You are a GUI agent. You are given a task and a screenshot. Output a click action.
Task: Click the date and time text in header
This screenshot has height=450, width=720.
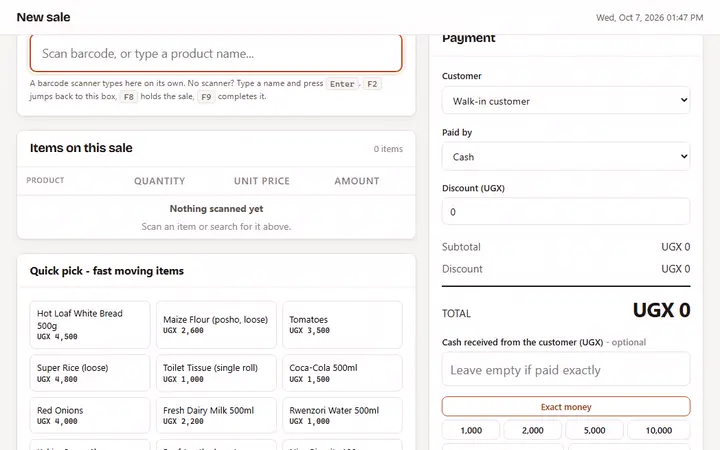click(x=649, y=17)
